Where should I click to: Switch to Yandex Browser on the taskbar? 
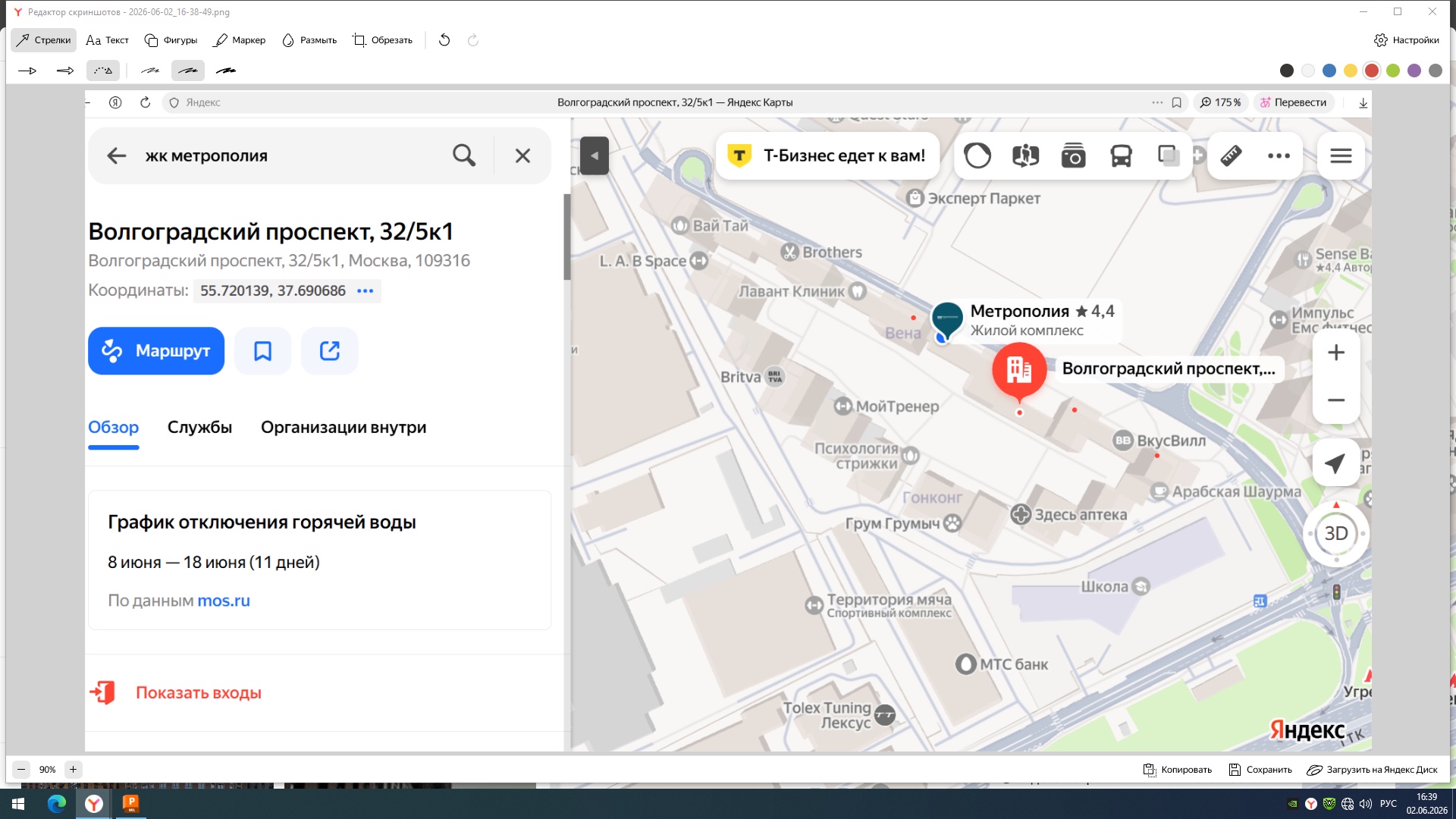[94, 804]
